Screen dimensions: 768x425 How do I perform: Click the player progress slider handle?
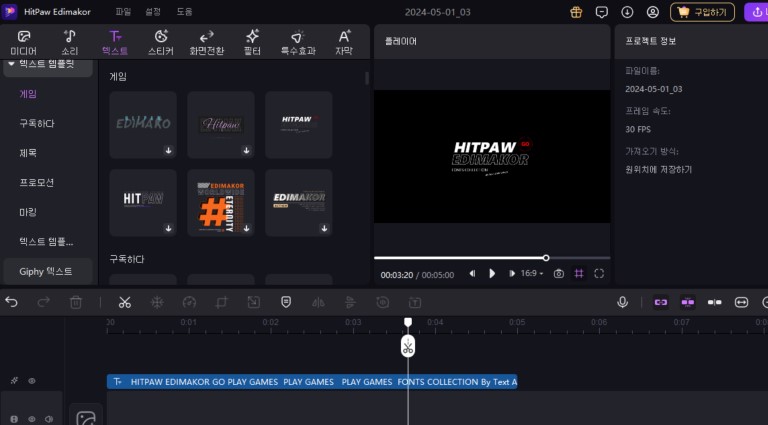[546, 258]
